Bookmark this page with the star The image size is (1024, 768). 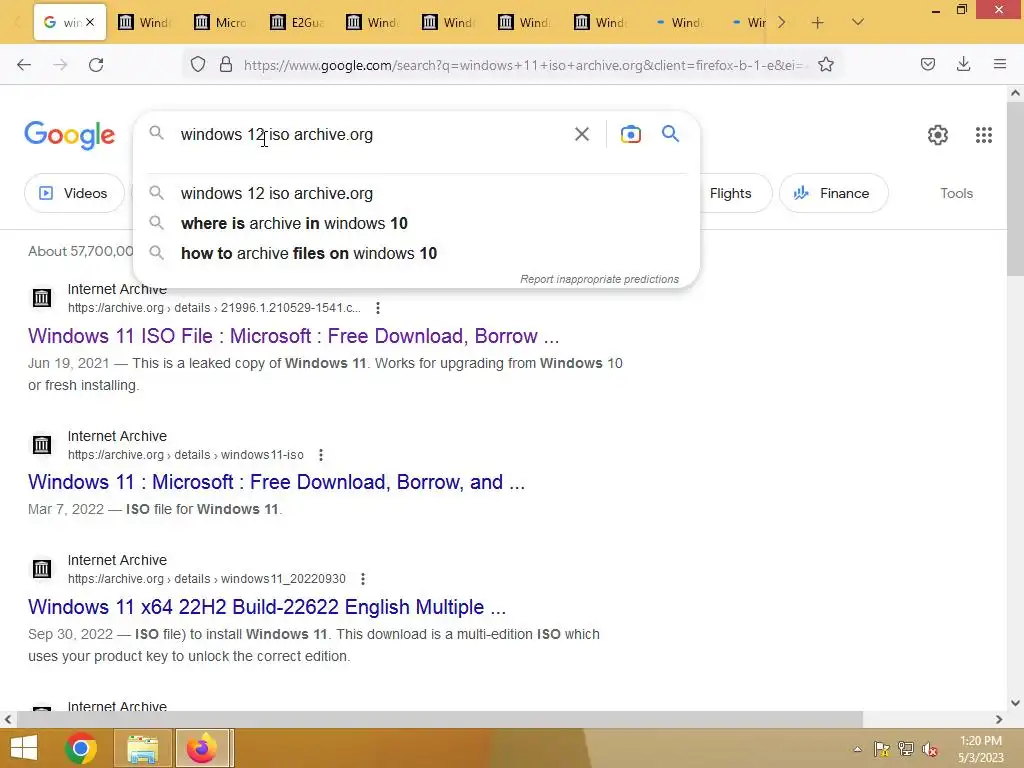pos(825,64)
